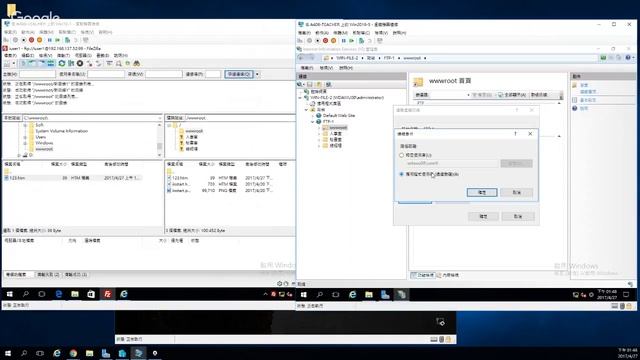
Task: Reconnect to last server in FileZilla
Action: pos(99,63)
